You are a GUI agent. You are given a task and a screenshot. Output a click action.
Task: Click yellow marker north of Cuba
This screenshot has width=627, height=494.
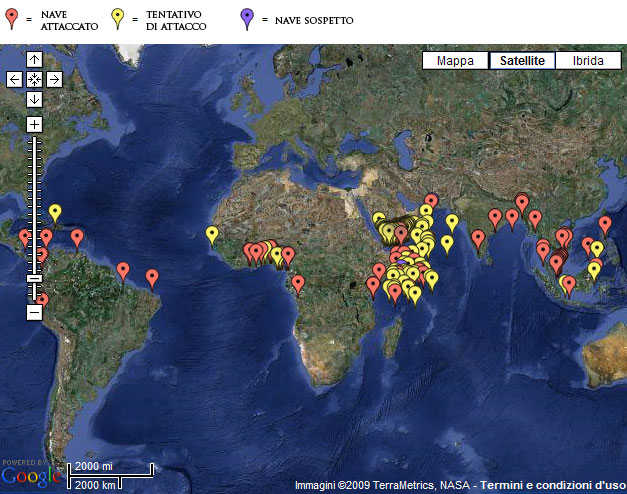click(x=55, y=212)
